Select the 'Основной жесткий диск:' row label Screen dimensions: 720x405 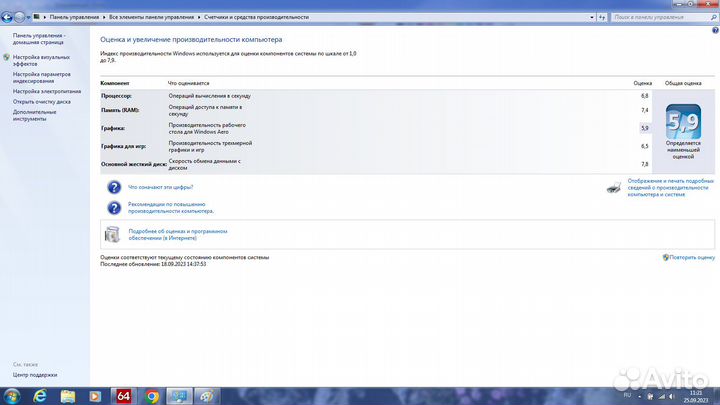134,164
